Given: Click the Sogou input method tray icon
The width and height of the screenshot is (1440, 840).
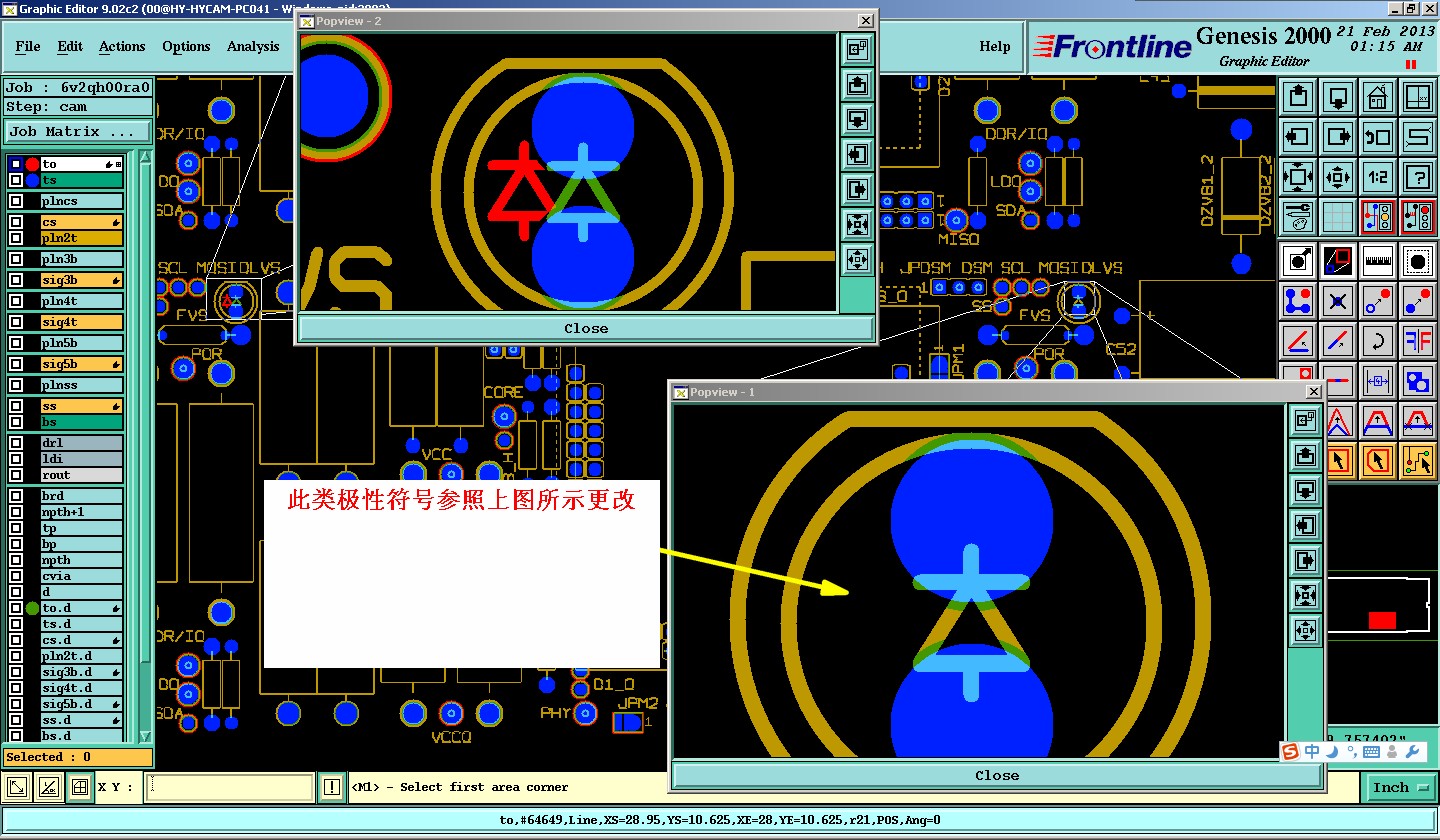Looking at the screenshot, I should [x=1291, y=751].
